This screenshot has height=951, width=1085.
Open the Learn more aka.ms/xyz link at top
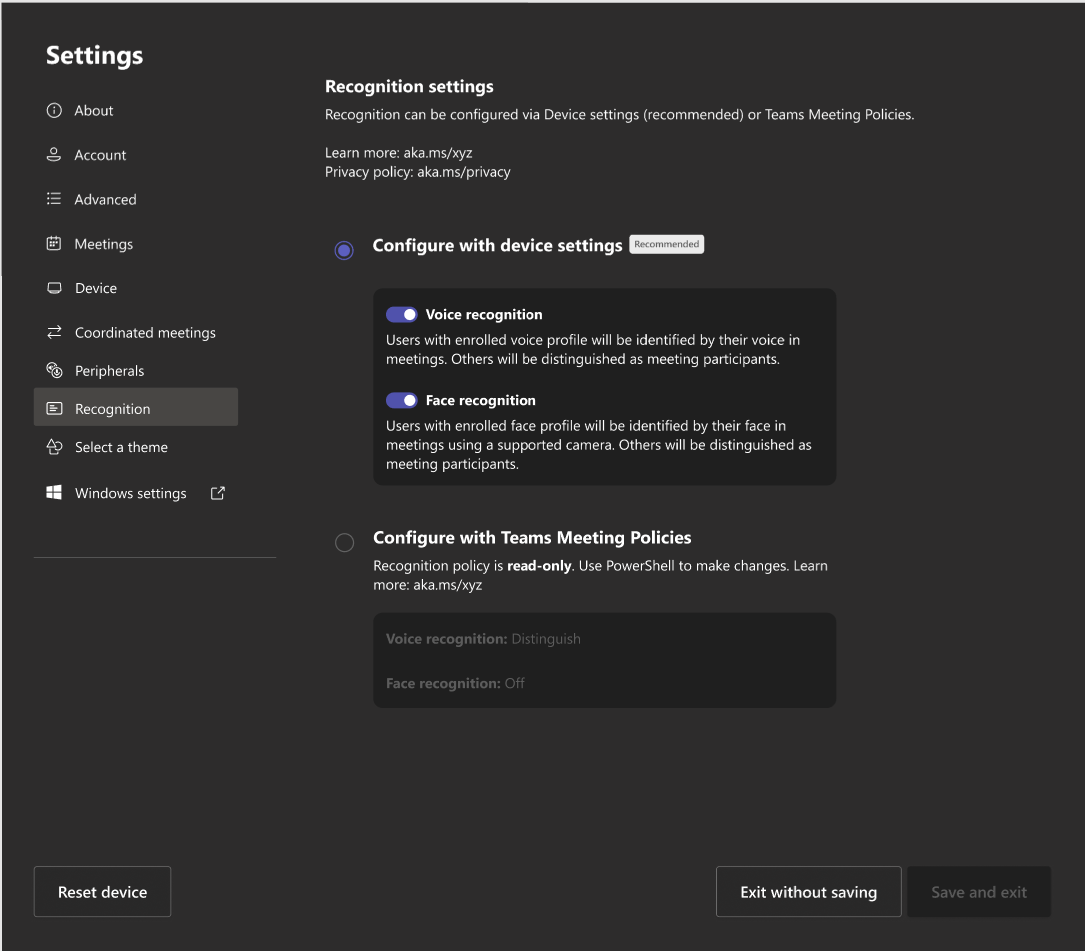pos(438,153)
